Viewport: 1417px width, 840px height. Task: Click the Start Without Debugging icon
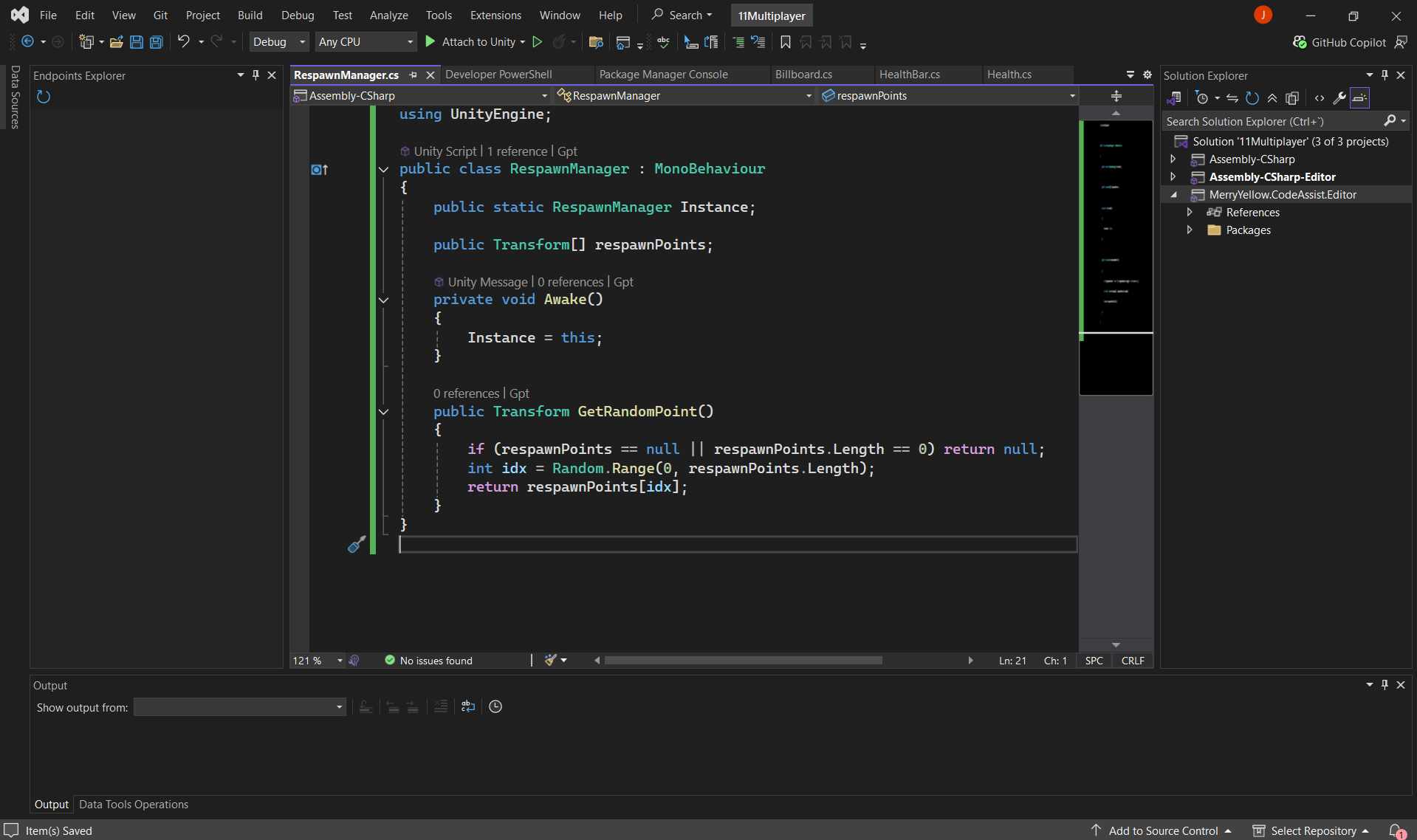pos(538,42)
